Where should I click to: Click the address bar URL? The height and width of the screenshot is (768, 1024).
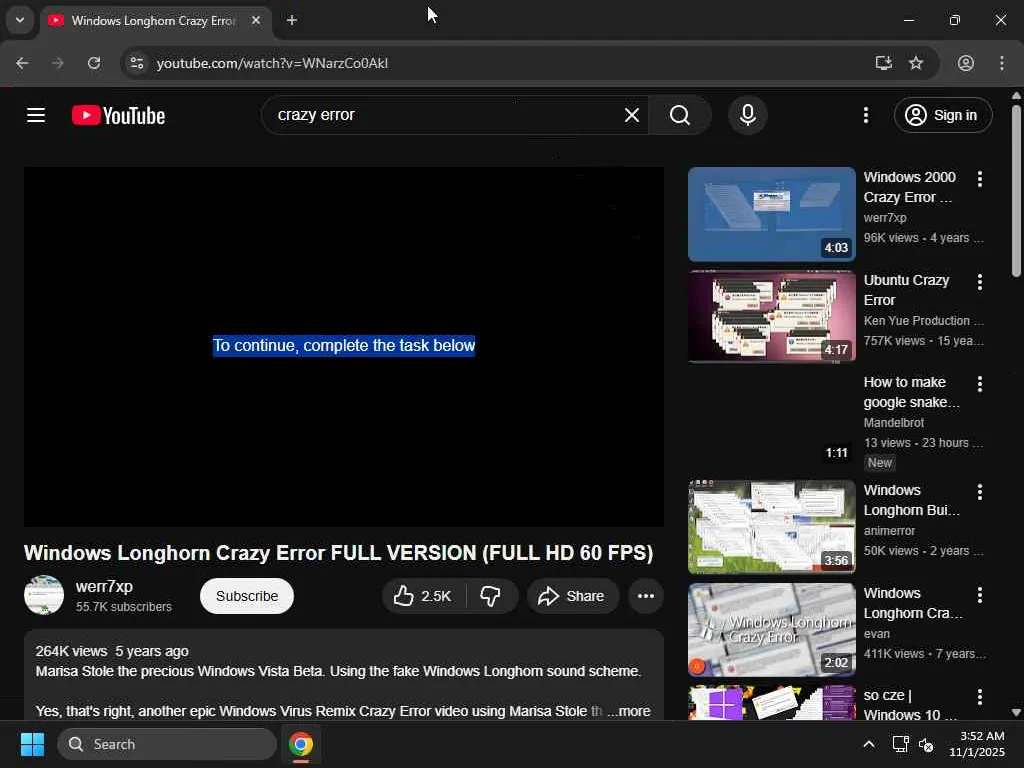272,63
